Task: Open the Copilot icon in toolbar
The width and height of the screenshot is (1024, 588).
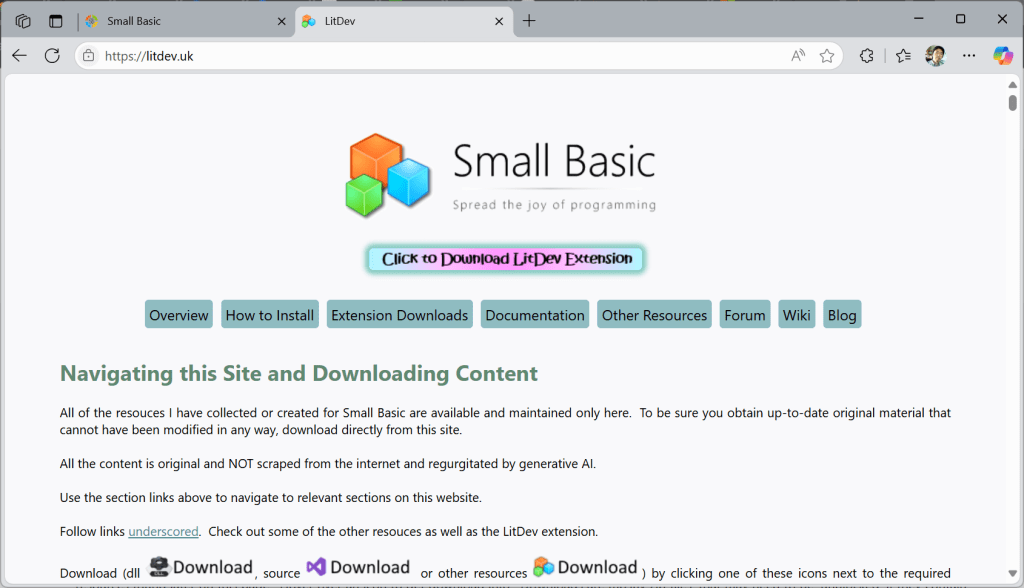Action: [1002, 56]
